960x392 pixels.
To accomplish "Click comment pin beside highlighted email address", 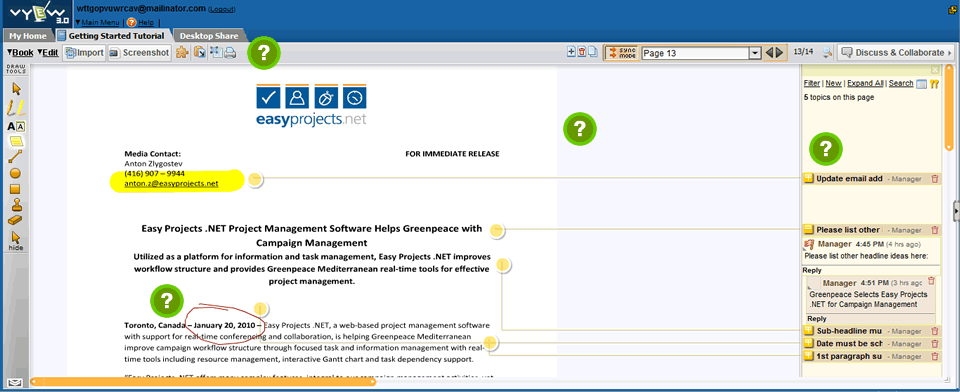I will coord(255,179).
